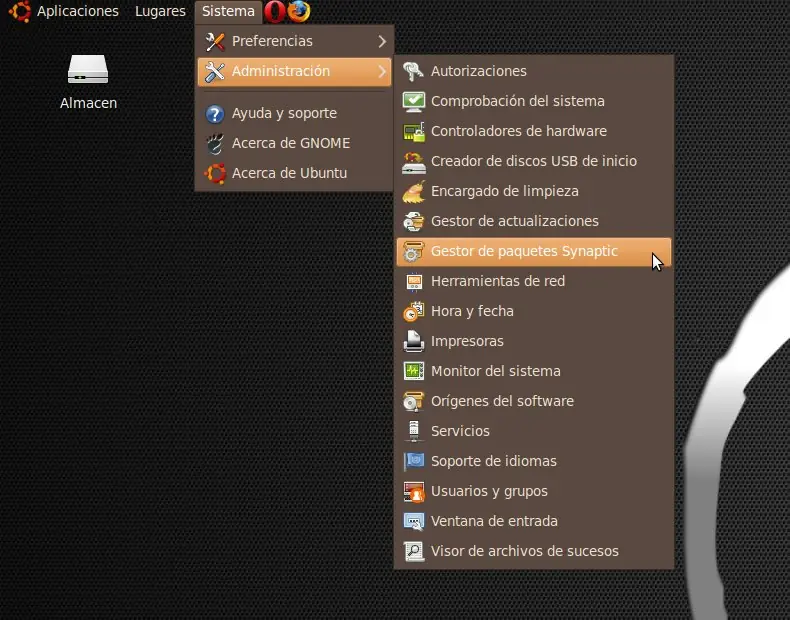Launch Encargado de limpieza
Viewport: 790px width, 620px height.
tap(534, 191)
